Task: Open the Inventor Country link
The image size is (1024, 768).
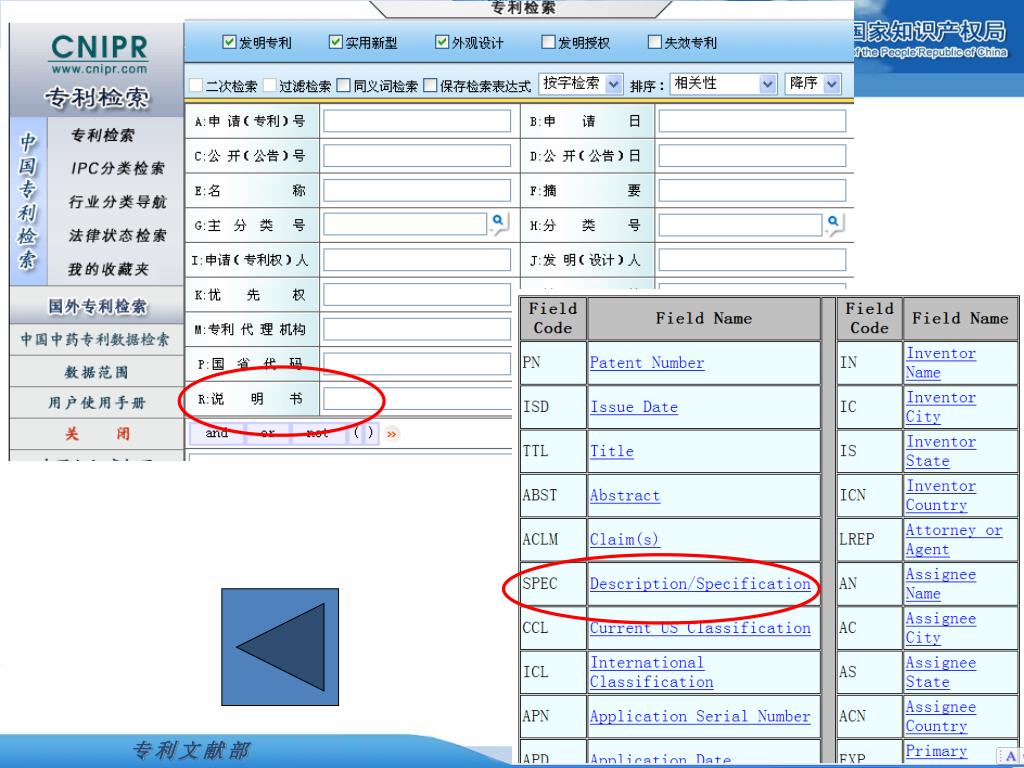Action: coord(940,496)
